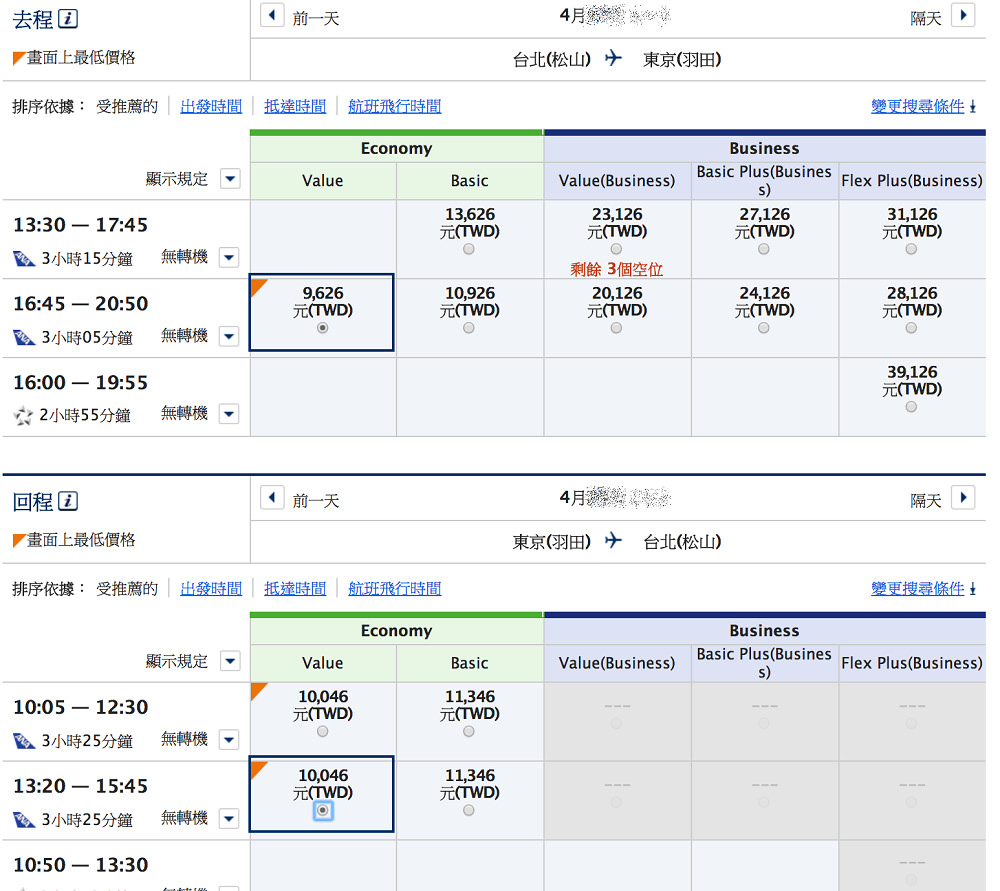The image size is (1000, 891).
Task: Click ANA airline logo on 10:05 — 12:30 flight
Action: tap(24, 740)
